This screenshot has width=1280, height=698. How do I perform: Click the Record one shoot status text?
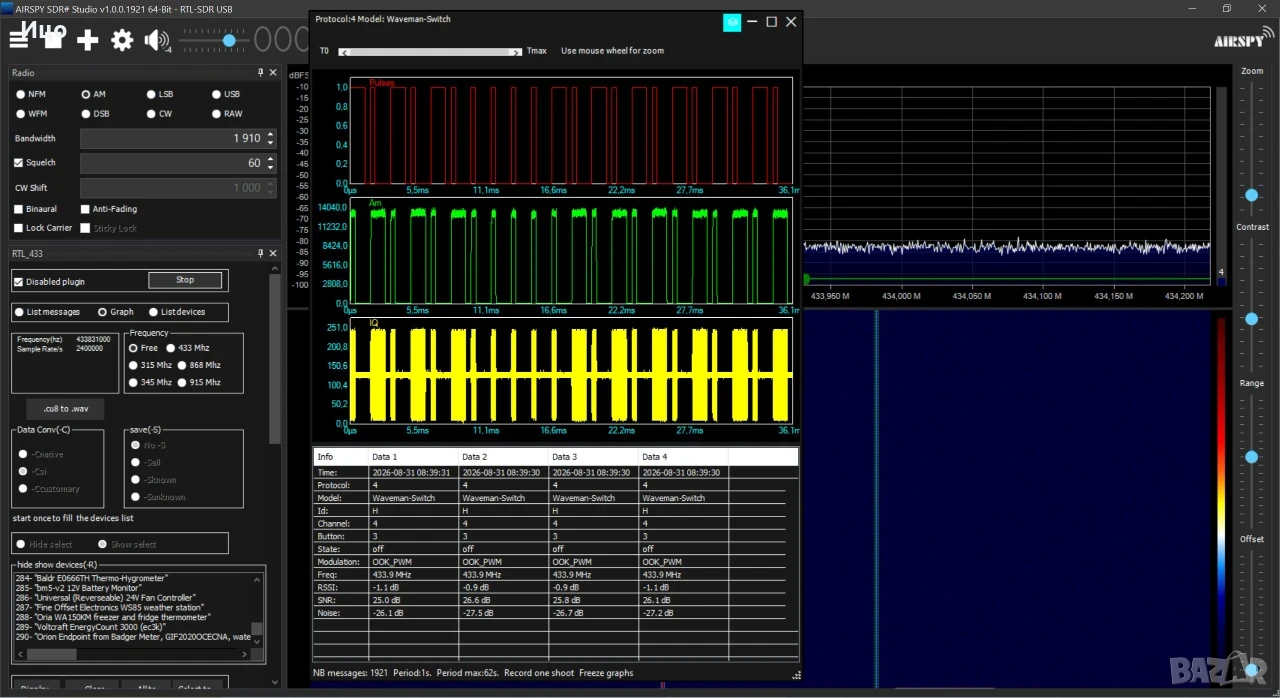pos(538,673)
